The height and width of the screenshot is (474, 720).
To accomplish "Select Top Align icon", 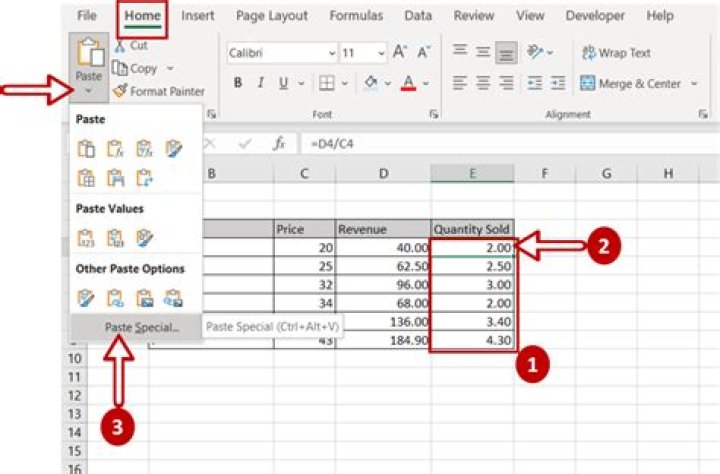I will [x=460, y=51].
